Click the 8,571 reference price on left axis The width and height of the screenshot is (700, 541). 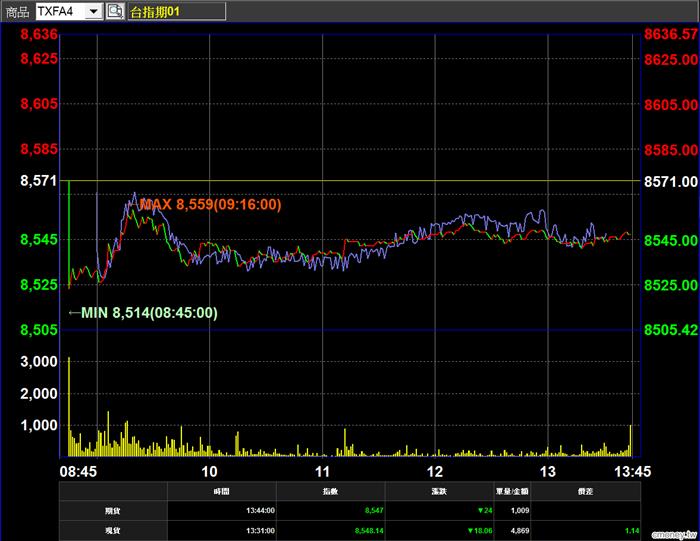(x=40, y=182)
